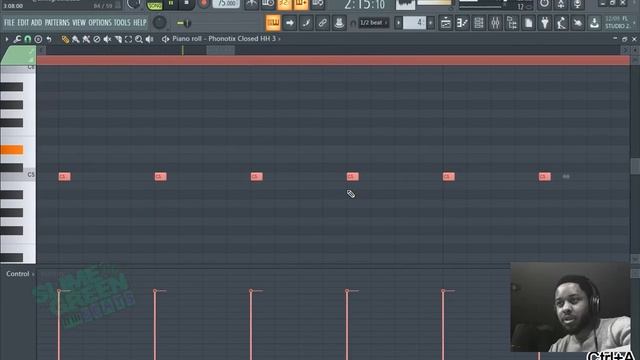Toggle Song mode button
The width and height of the screenshot is (640, 360).
(x=155, y=6)
